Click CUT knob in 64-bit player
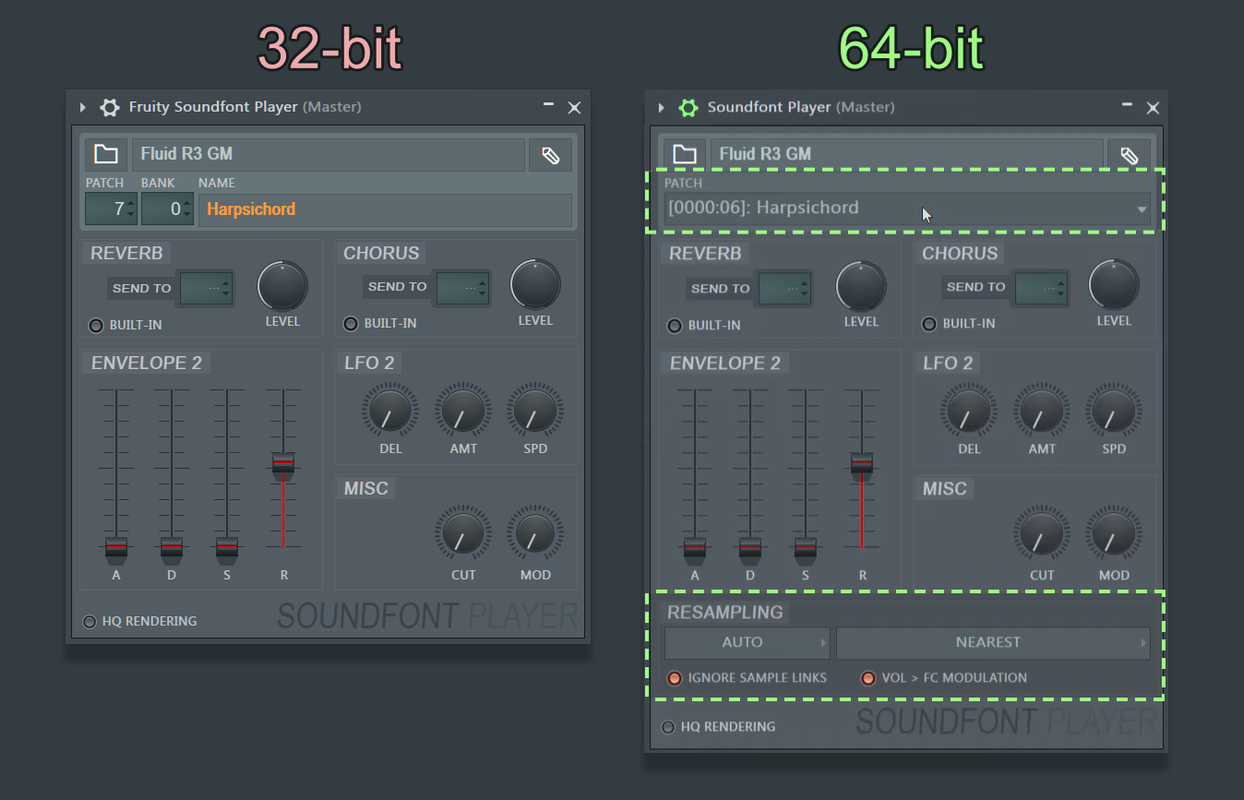Viewport: 1244px width, 800px height. [1042, 533]
